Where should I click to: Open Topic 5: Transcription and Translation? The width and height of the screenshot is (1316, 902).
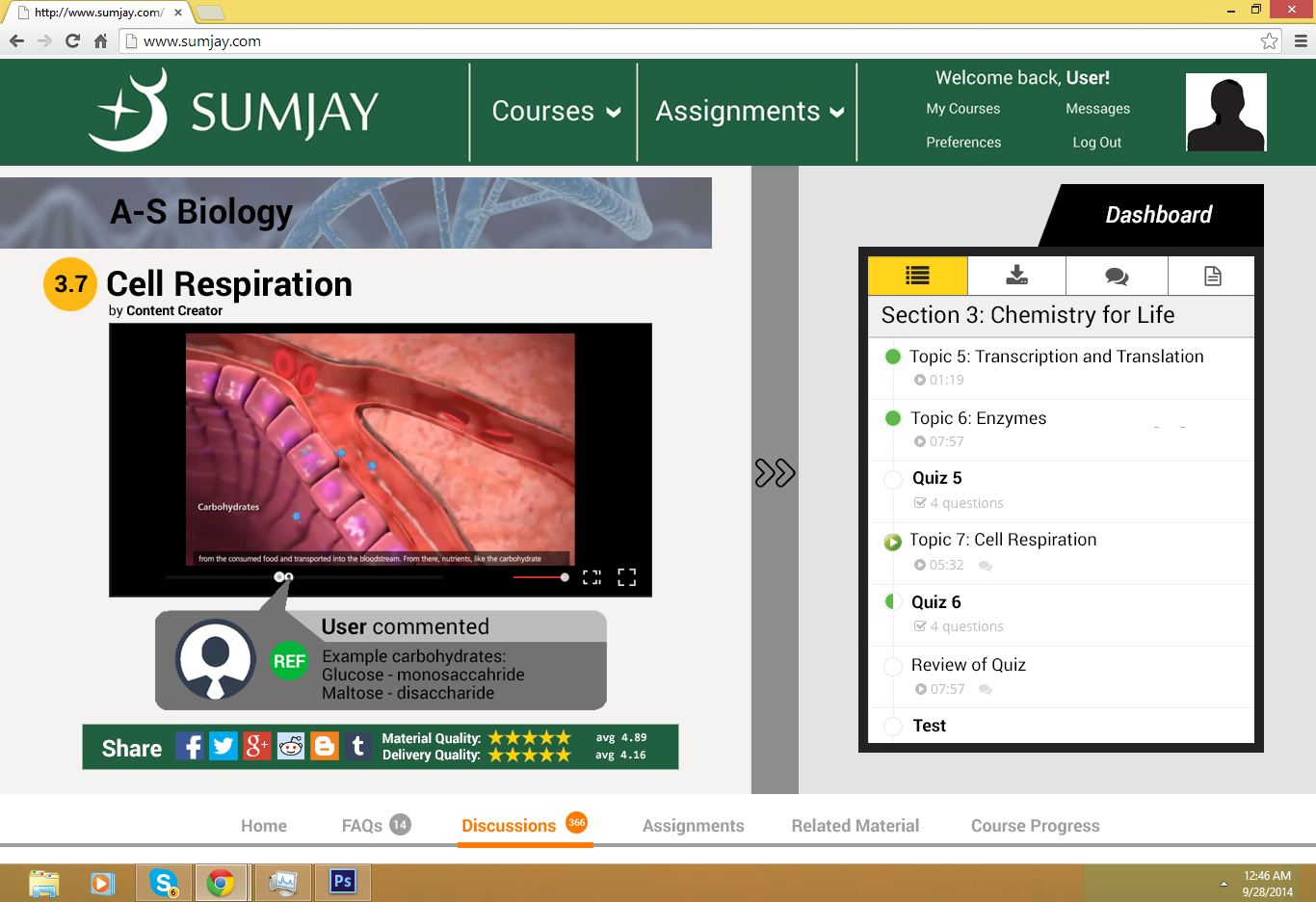coord(1057,357)
